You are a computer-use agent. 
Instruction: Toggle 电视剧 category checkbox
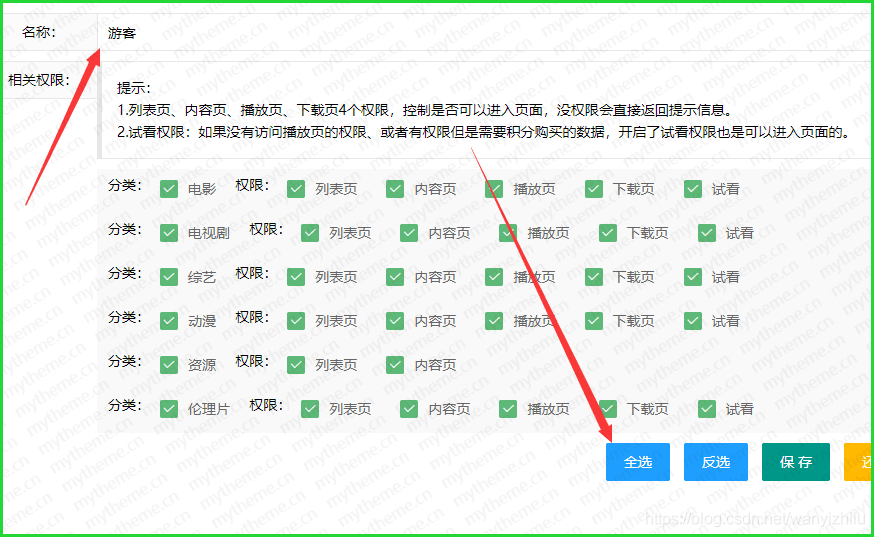click(169, 233)
